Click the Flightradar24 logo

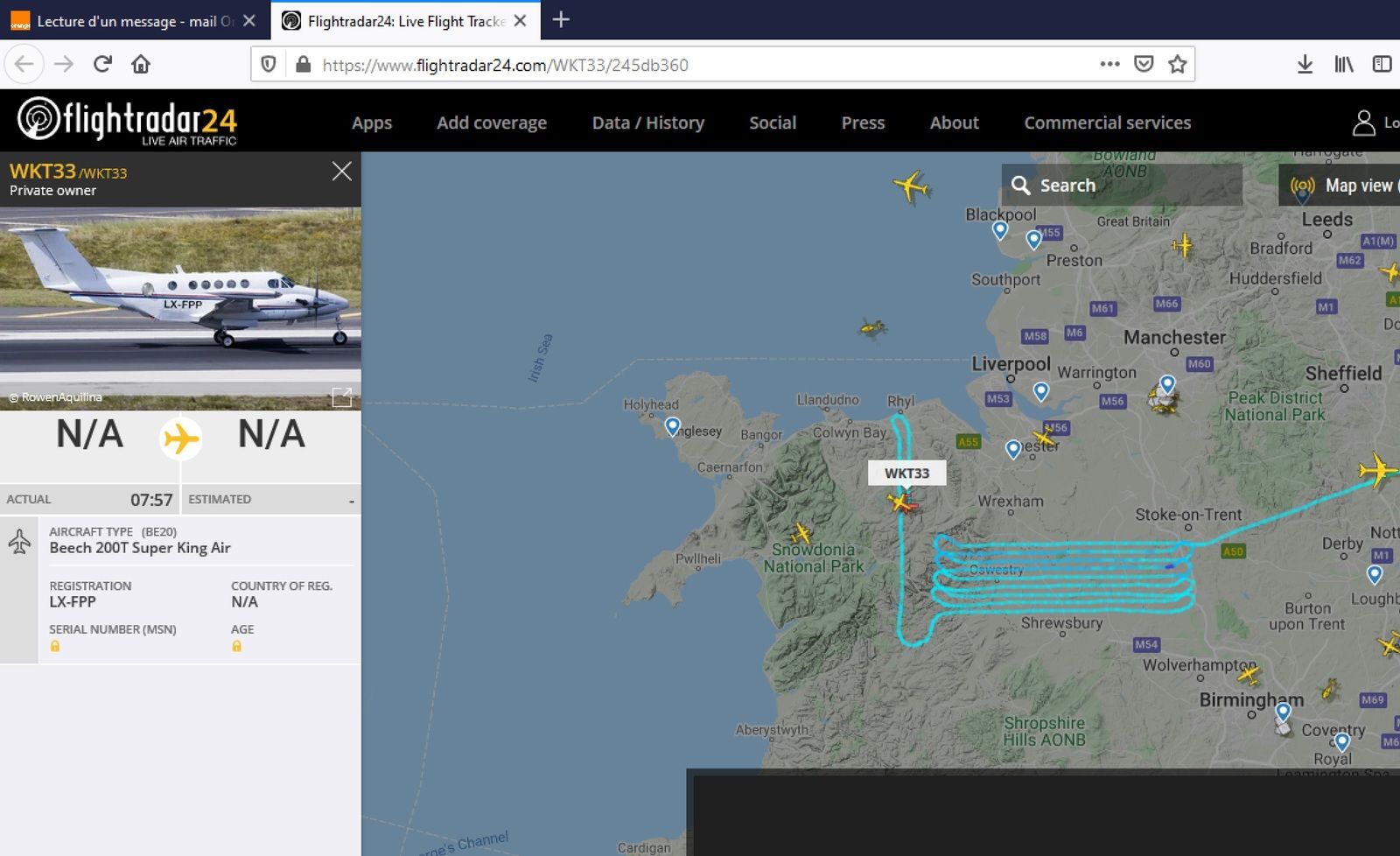pyautogui.click(x=127, y=121)
